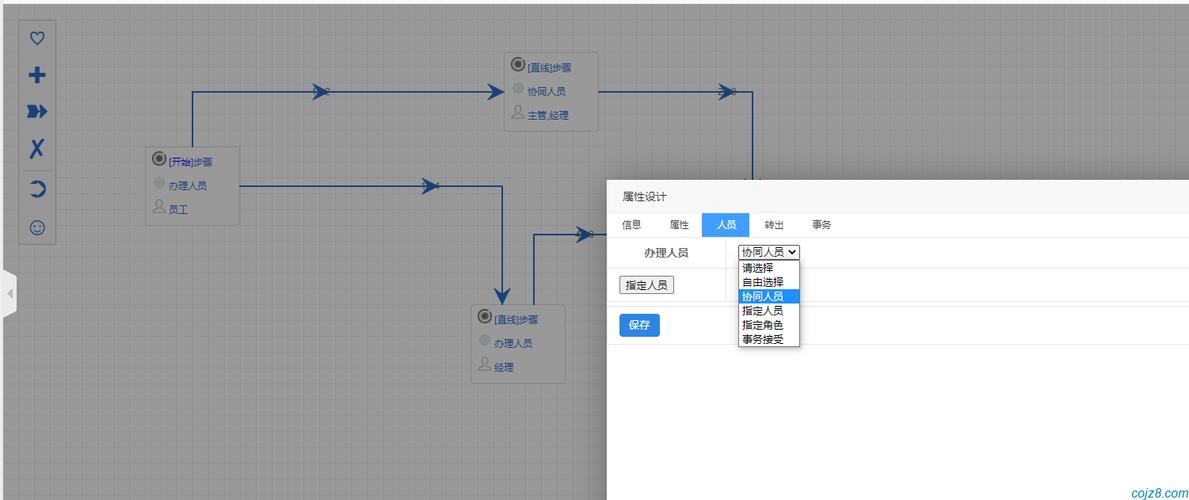Click the person icon next to 经理
The height and width of the screenshot is (500, 1189).
485,364
